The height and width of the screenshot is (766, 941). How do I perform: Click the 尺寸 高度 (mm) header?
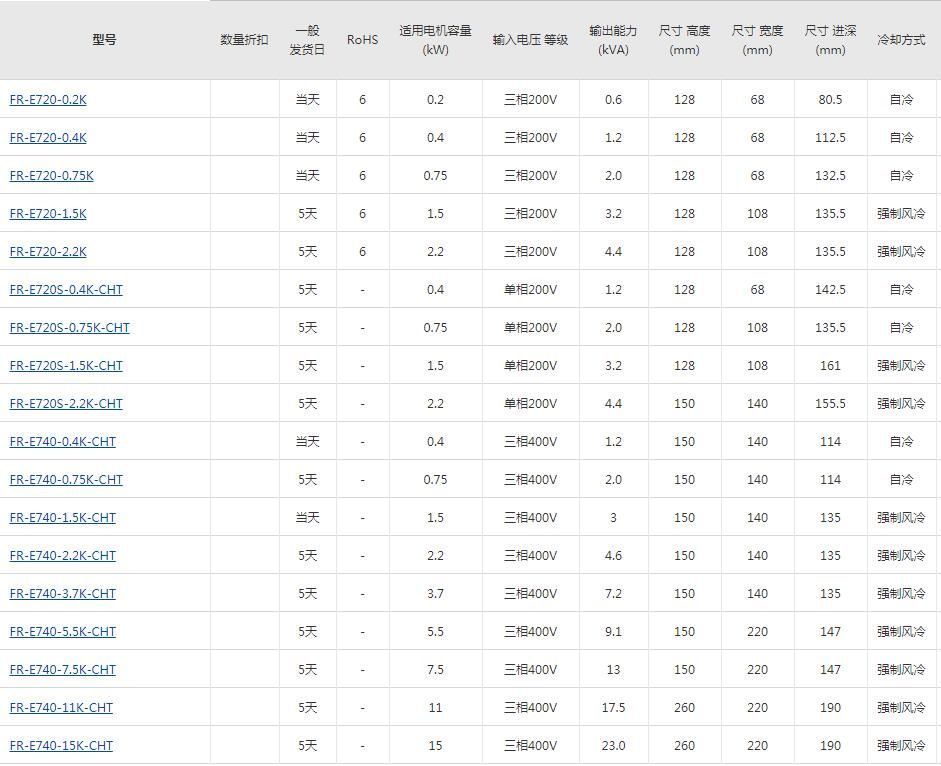click(x=684, y=40)
